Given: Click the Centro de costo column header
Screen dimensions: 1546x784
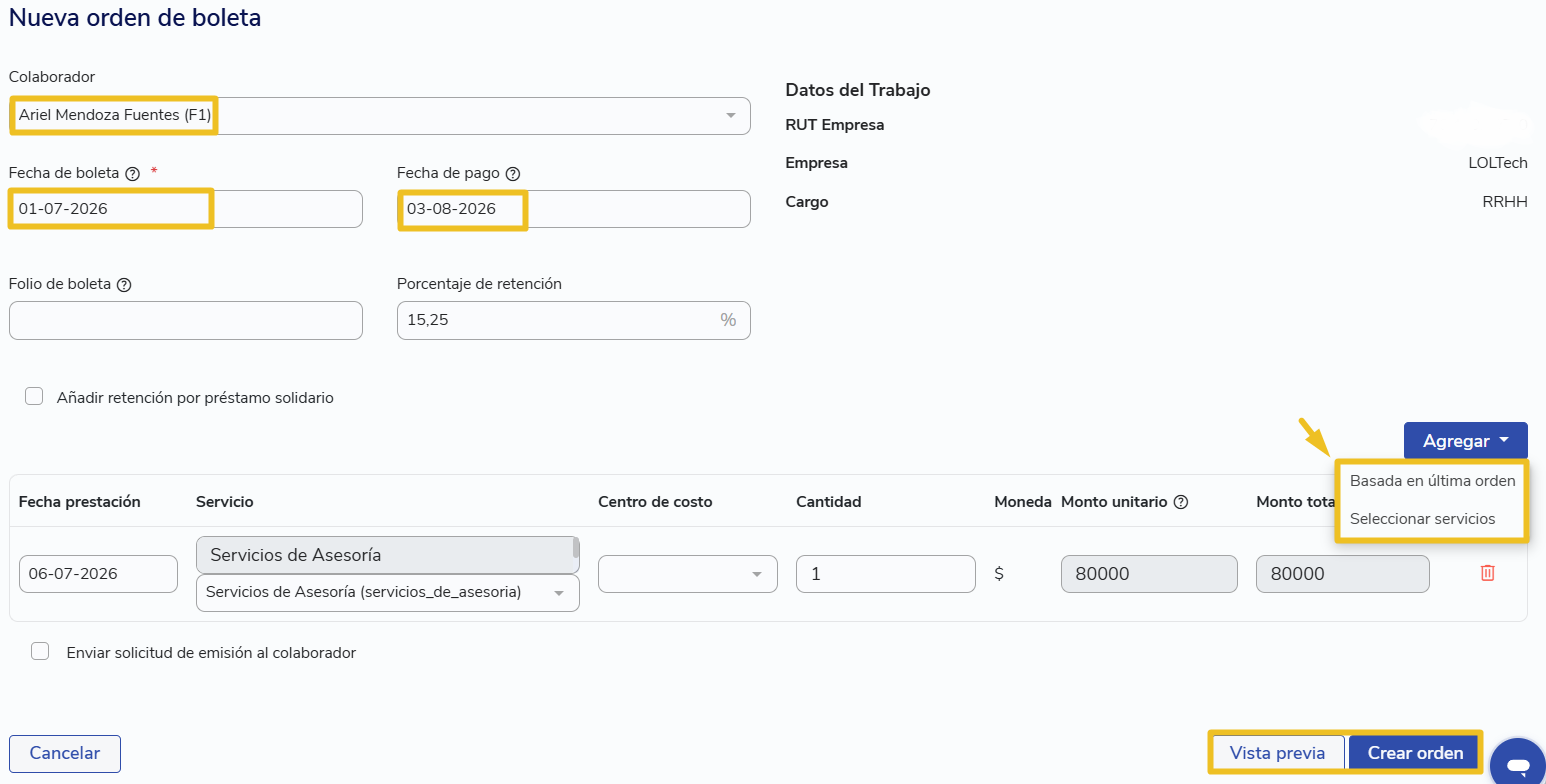Looking at the screenshot, I should [x=655, y=502].
